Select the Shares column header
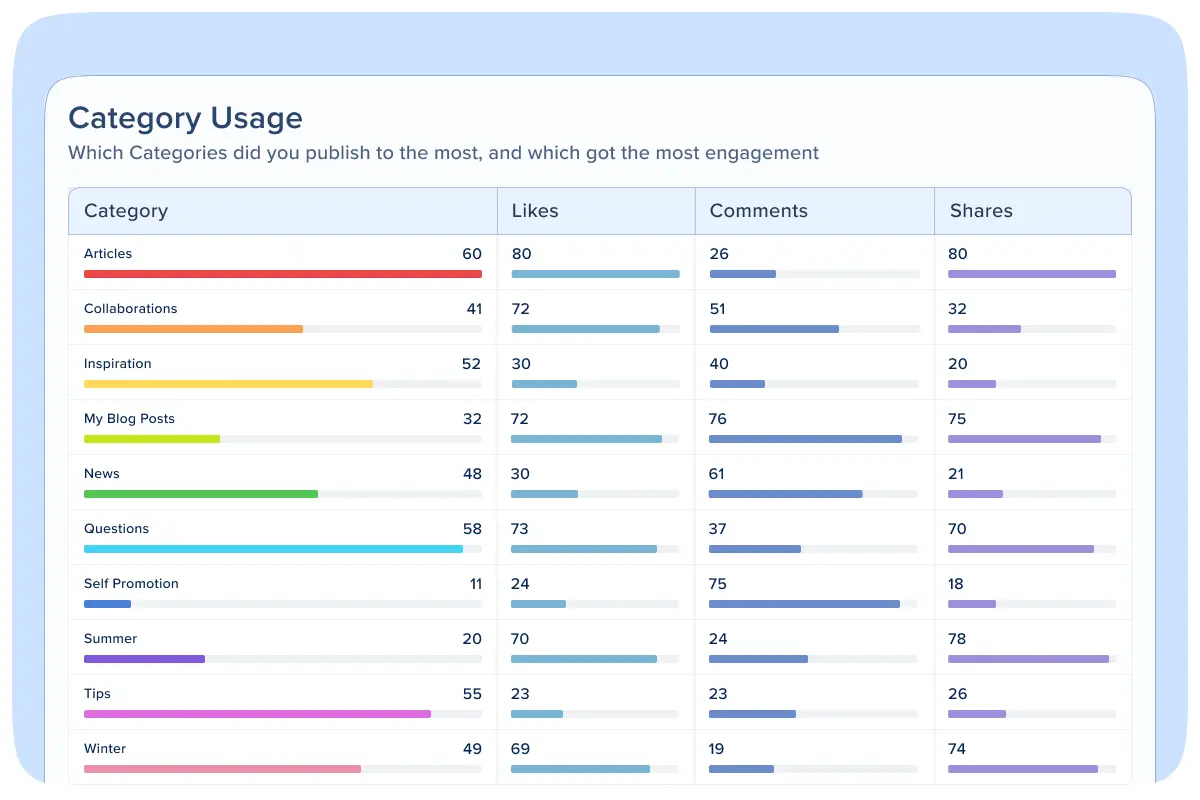Viewport: 1200px width, 800px height. (981, 211)
